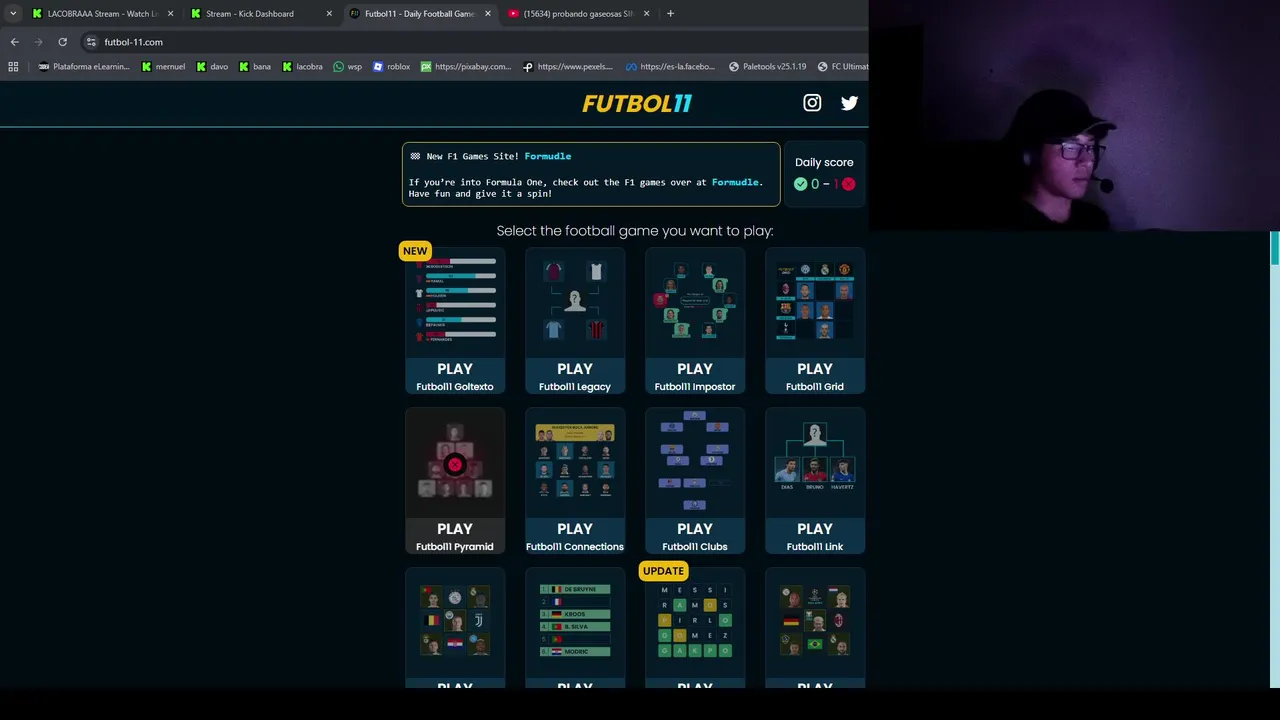Open Plataforma eLearning bookmark

[x=83, y=66]
